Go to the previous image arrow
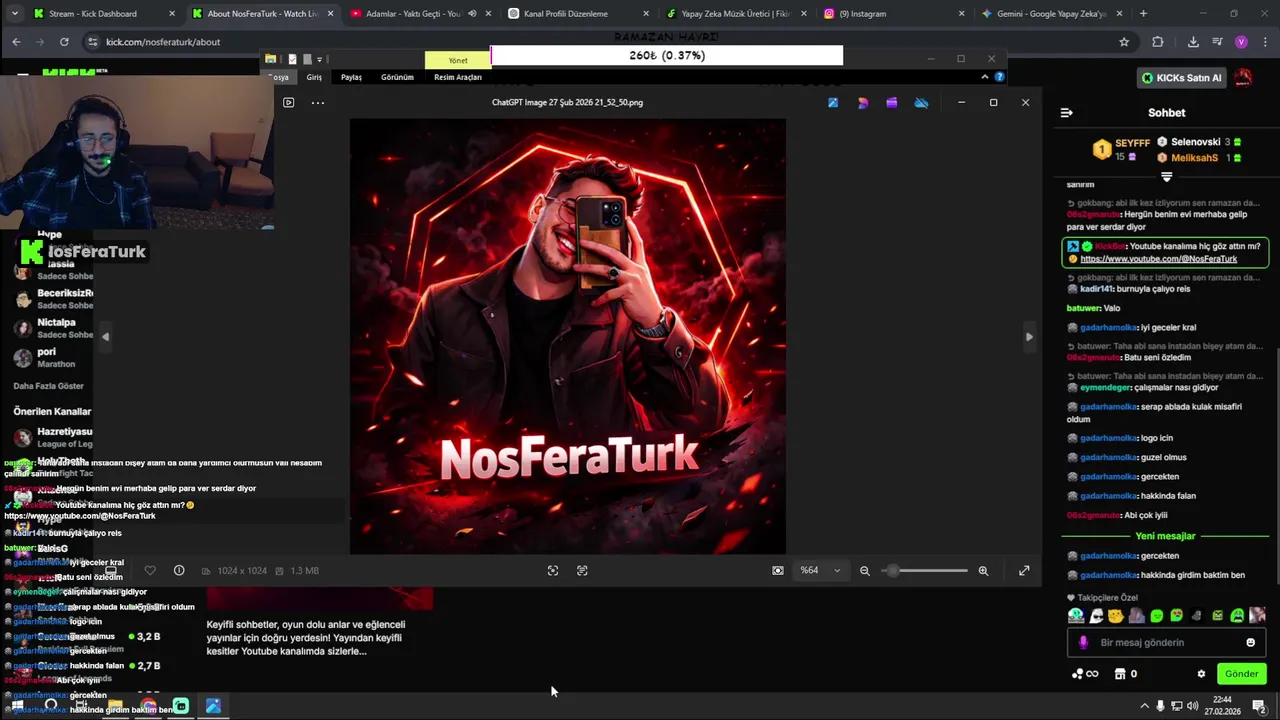 (x=105, y=337)
